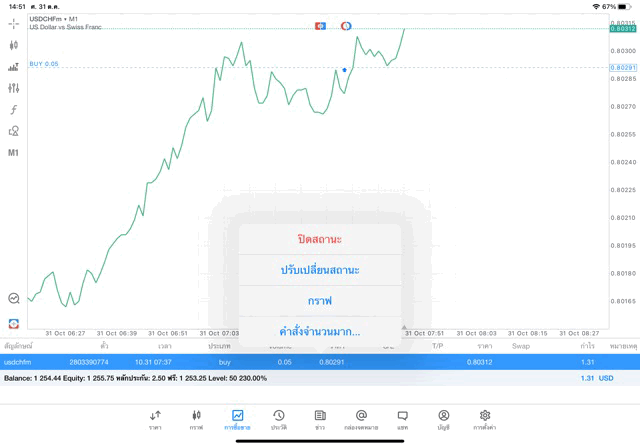
Task: Select the crosshair tool in chart sidebar
Action: (13, 22)
